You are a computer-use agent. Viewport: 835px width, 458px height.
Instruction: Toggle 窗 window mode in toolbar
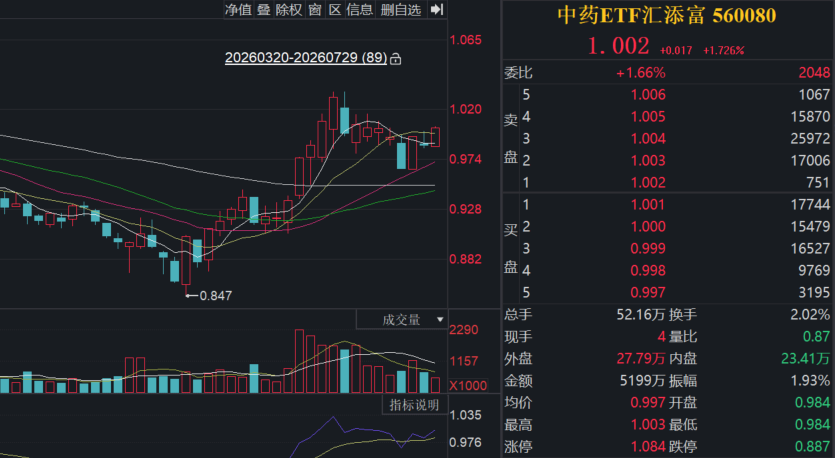pyautogui.click(x=315, y=10)
